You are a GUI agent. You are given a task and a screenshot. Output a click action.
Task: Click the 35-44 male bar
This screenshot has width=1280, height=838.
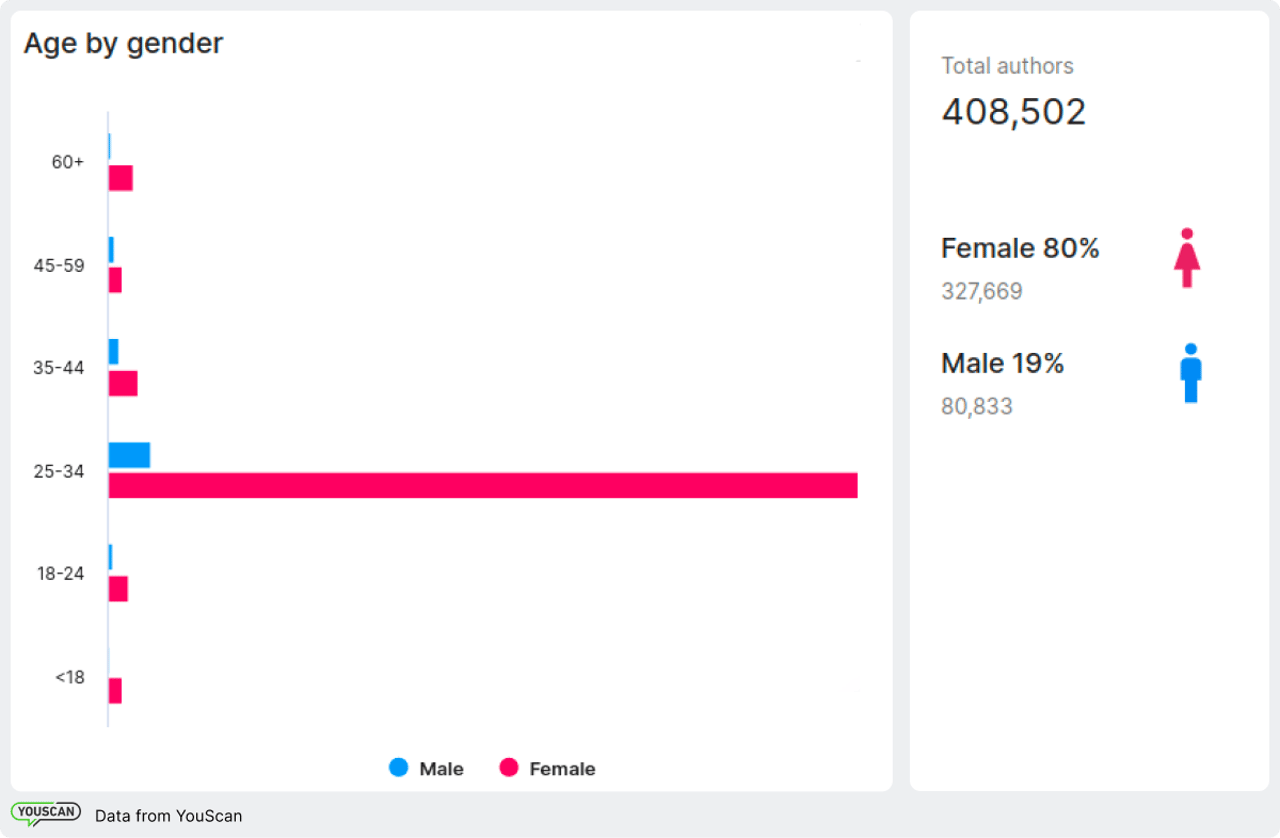(113, 351)
